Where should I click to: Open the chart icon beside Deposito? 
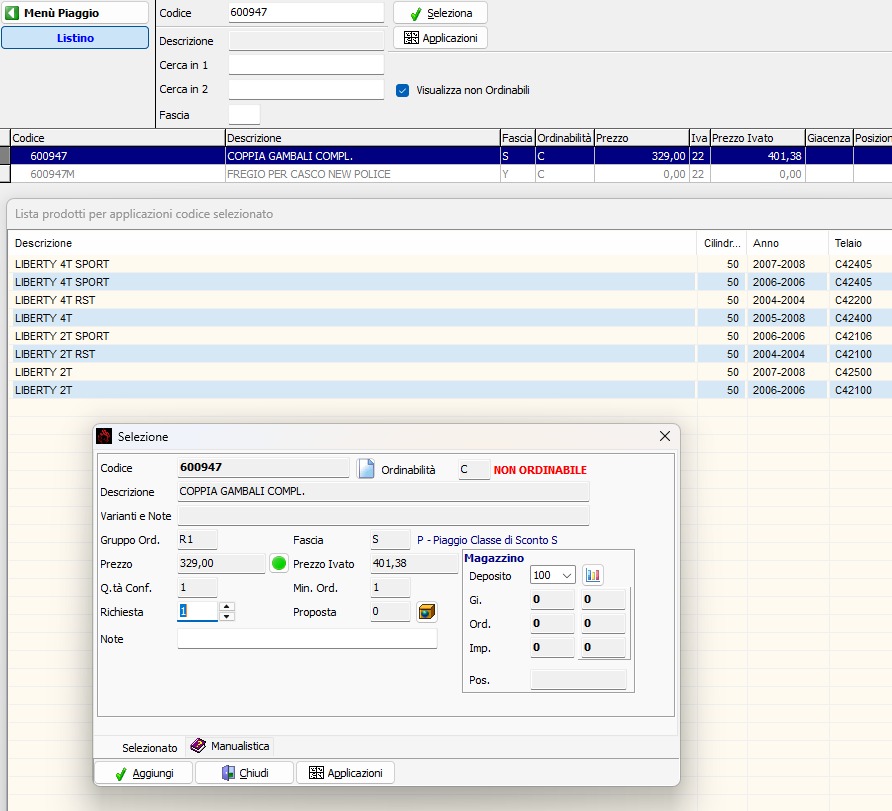[593, 575]
